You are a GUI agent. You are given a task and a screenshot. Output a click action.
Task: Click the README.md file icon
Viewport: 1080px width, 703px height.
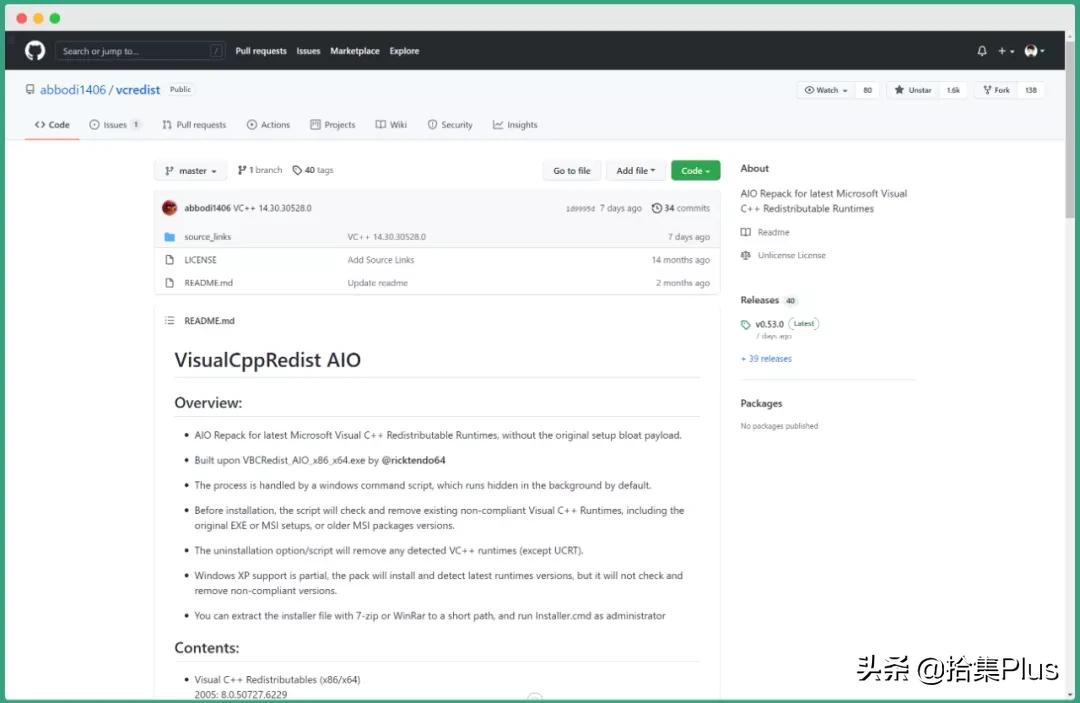coord(169,283)
